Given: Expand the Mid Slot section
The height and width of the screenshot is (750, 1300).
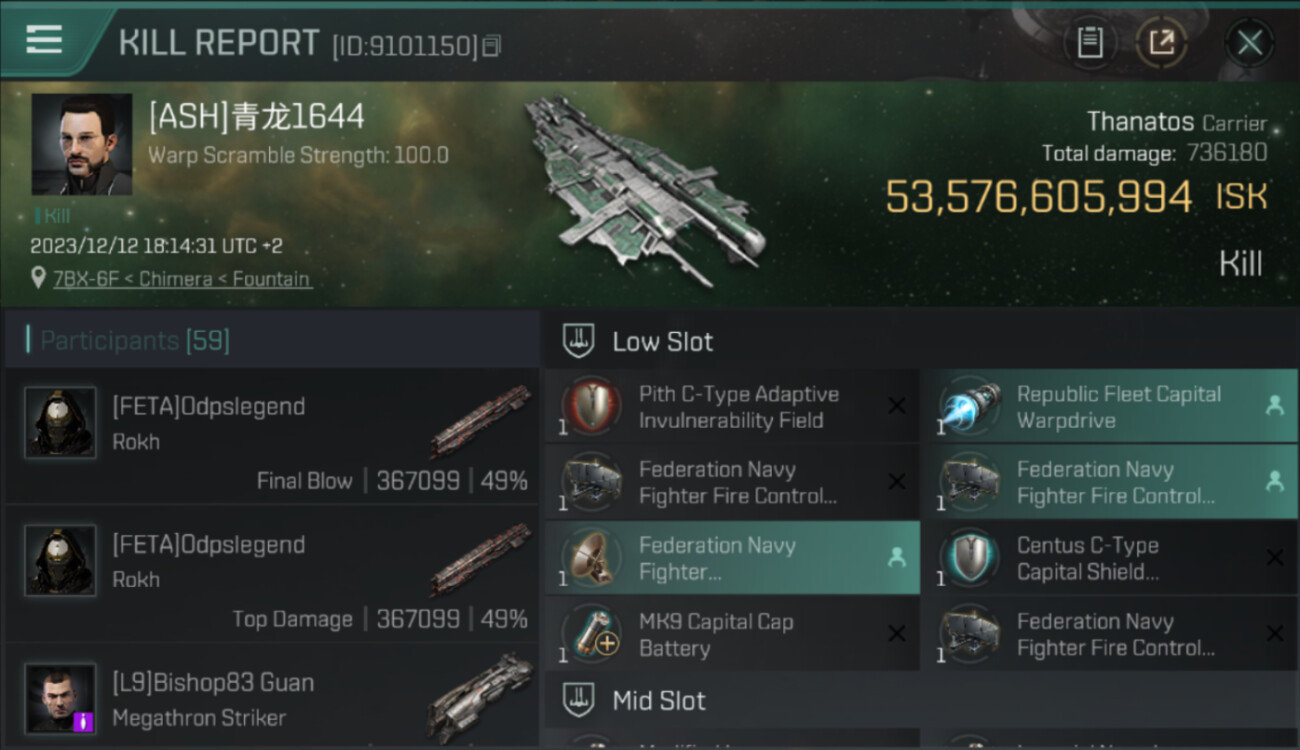Looking at the screenshot, I should tap(658, 700).
